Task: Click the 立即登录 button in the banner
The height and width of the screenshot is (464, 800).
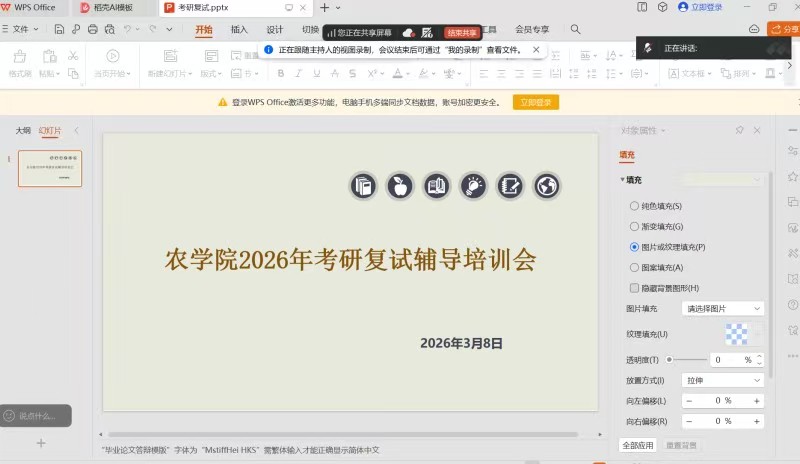Action: pos(536,102)
